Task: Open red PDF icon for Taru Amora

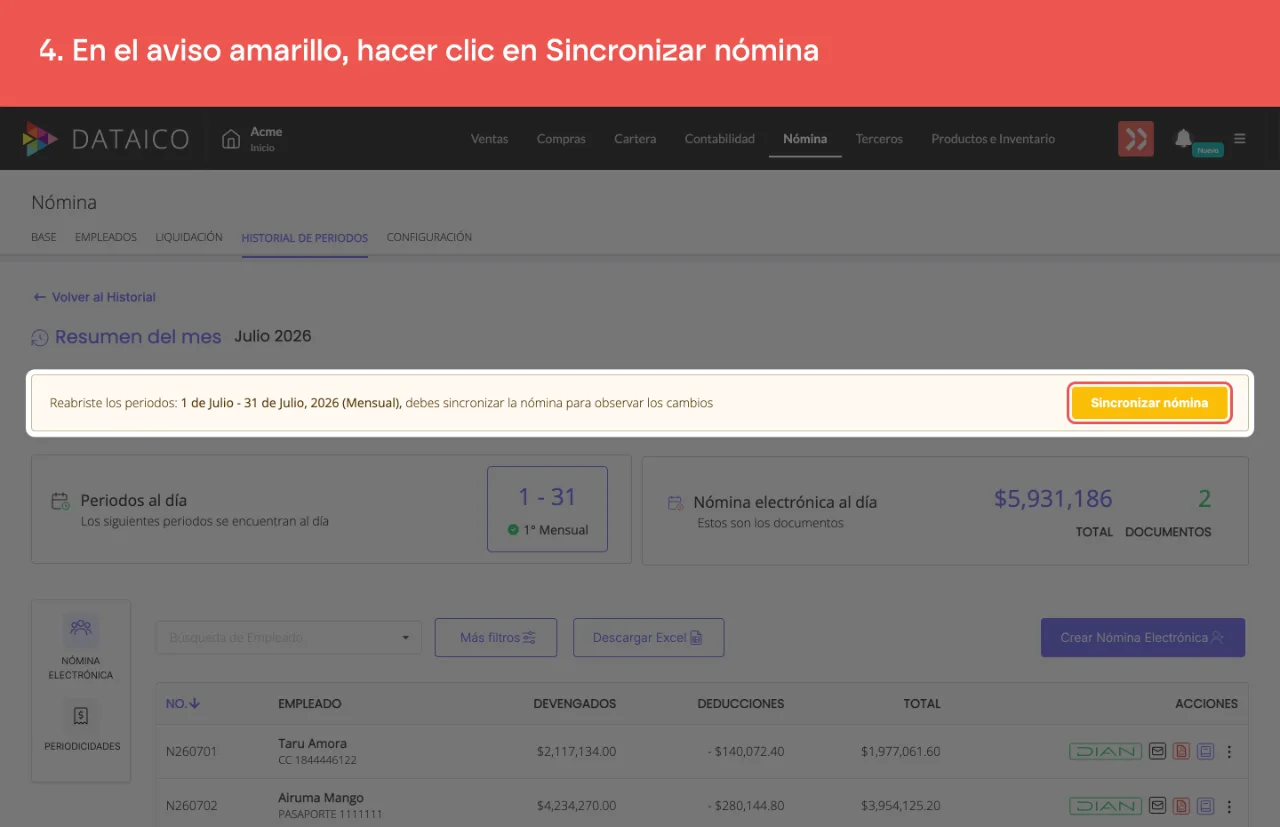Action: pos(1181,751)
